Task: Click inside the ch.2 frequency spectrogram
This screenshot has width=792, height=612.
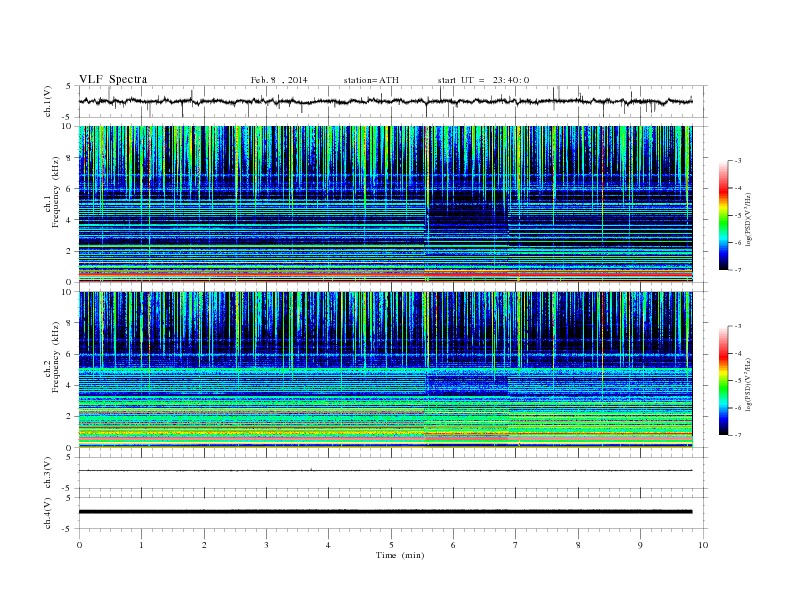Action: tap(385, 369)
